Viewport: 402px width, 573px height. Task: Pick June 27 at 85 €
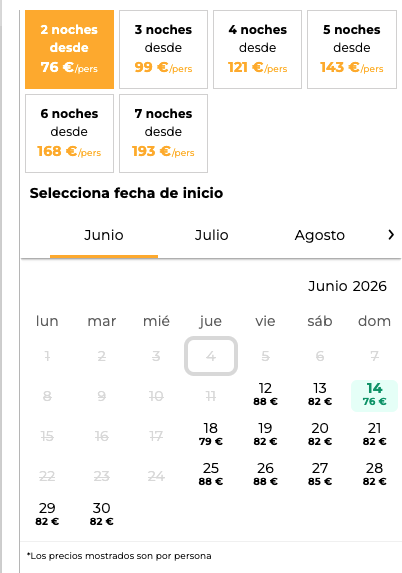click(x=320, y=475)
